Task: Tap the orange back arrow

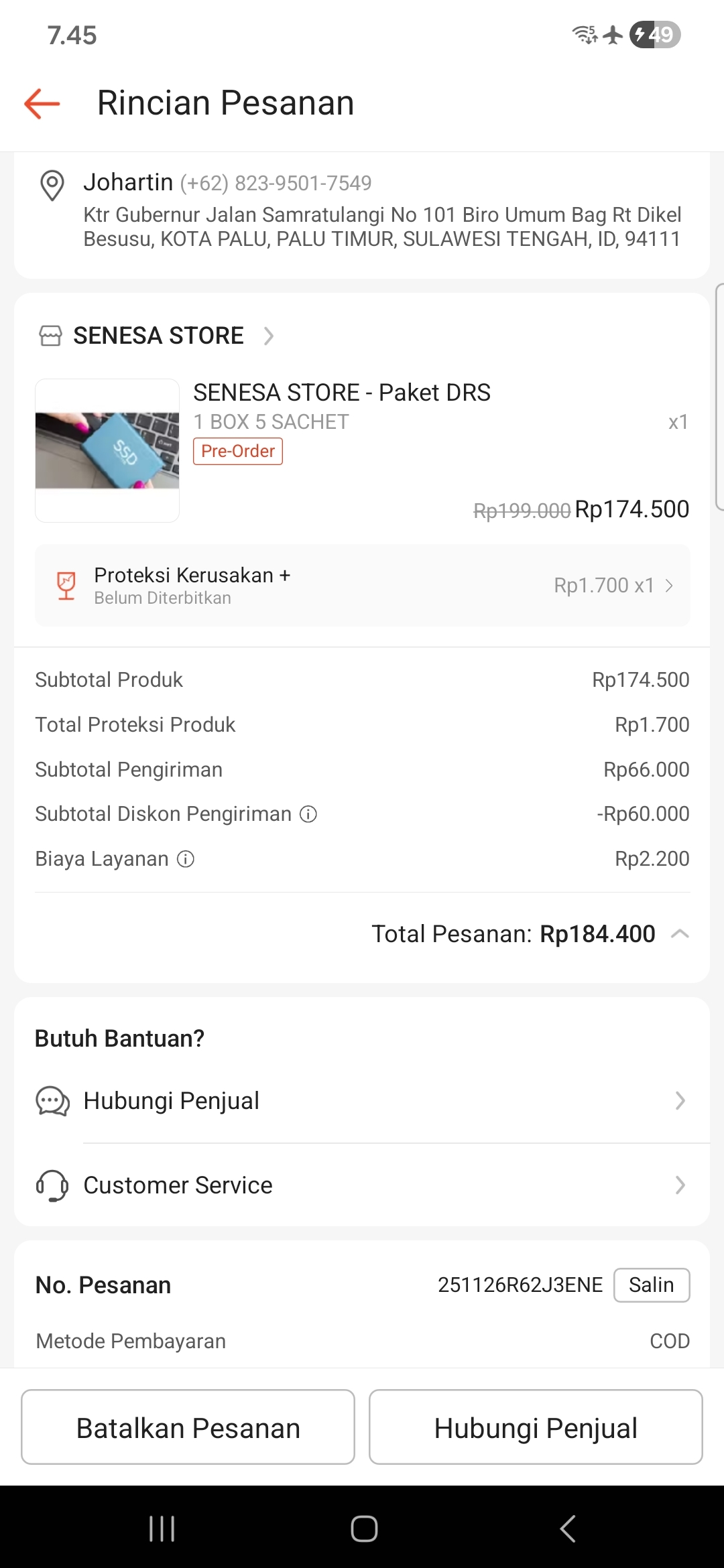Action: (x=42, y=104)
